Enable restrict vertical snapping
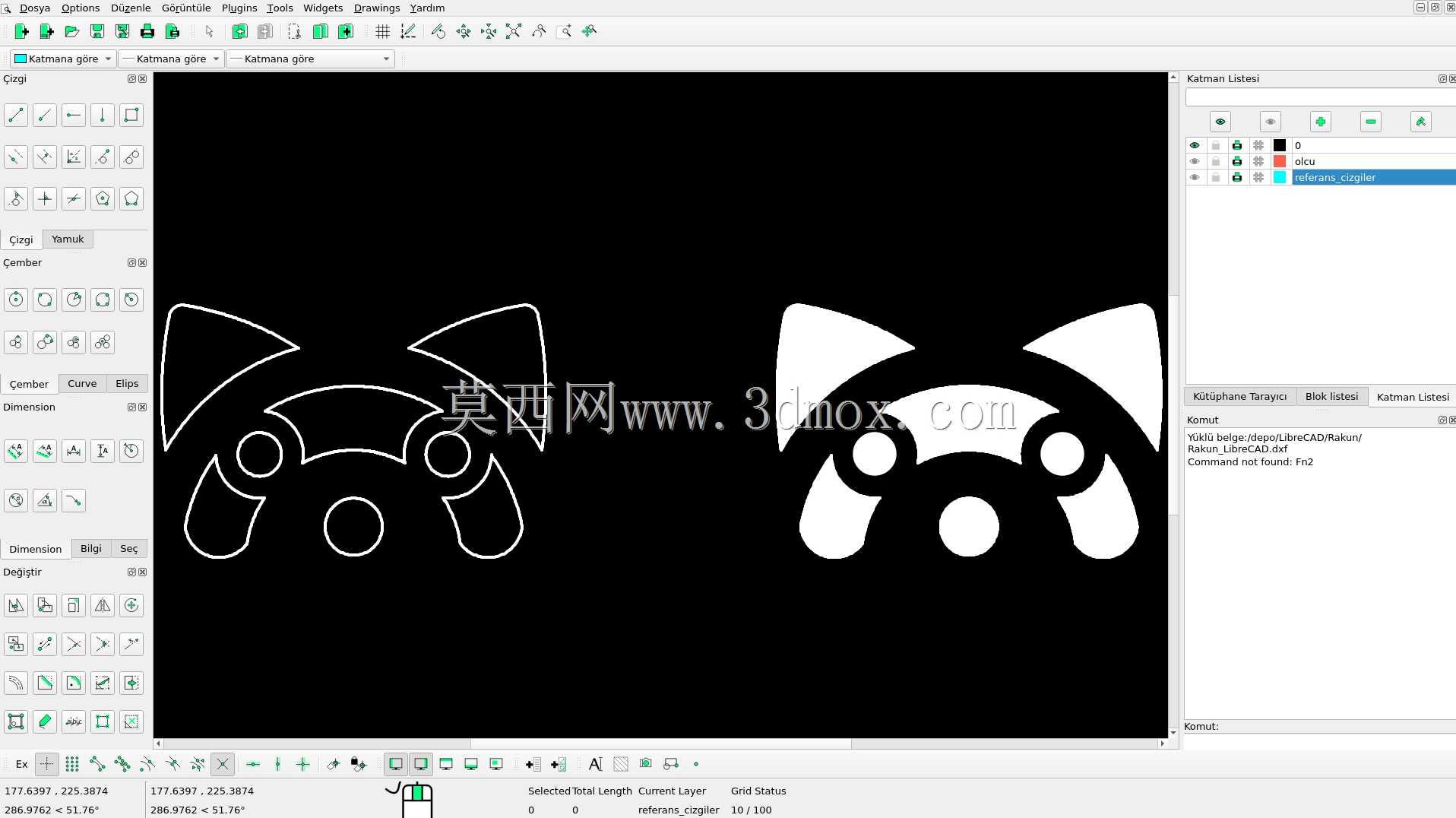The width and height of the screenshot is (1456, 818). 278,764
